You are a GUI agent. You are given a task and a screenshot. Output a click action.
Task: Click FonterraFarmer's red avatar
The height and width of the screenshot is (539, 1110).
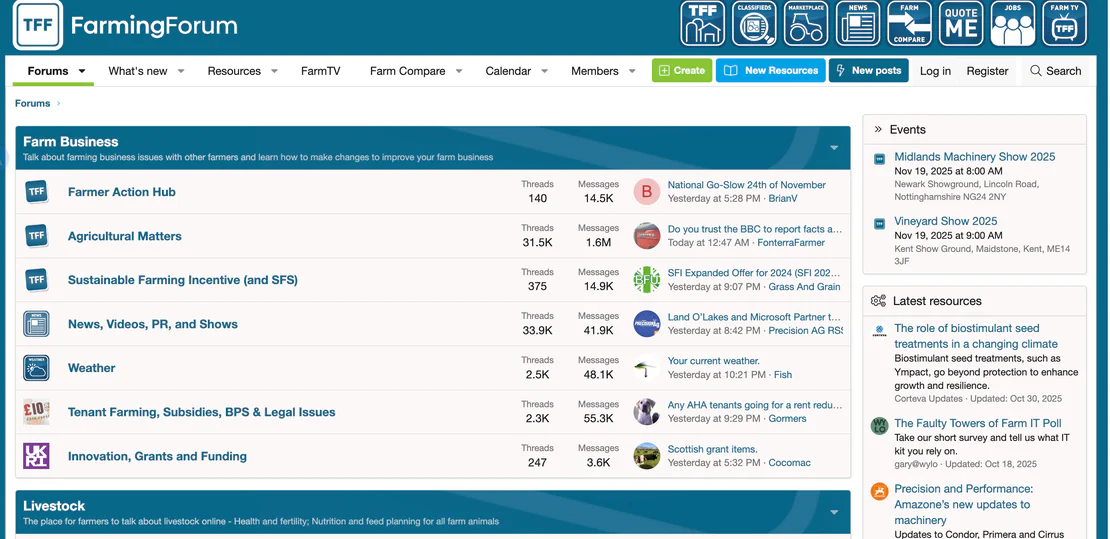tap(646, 235)
